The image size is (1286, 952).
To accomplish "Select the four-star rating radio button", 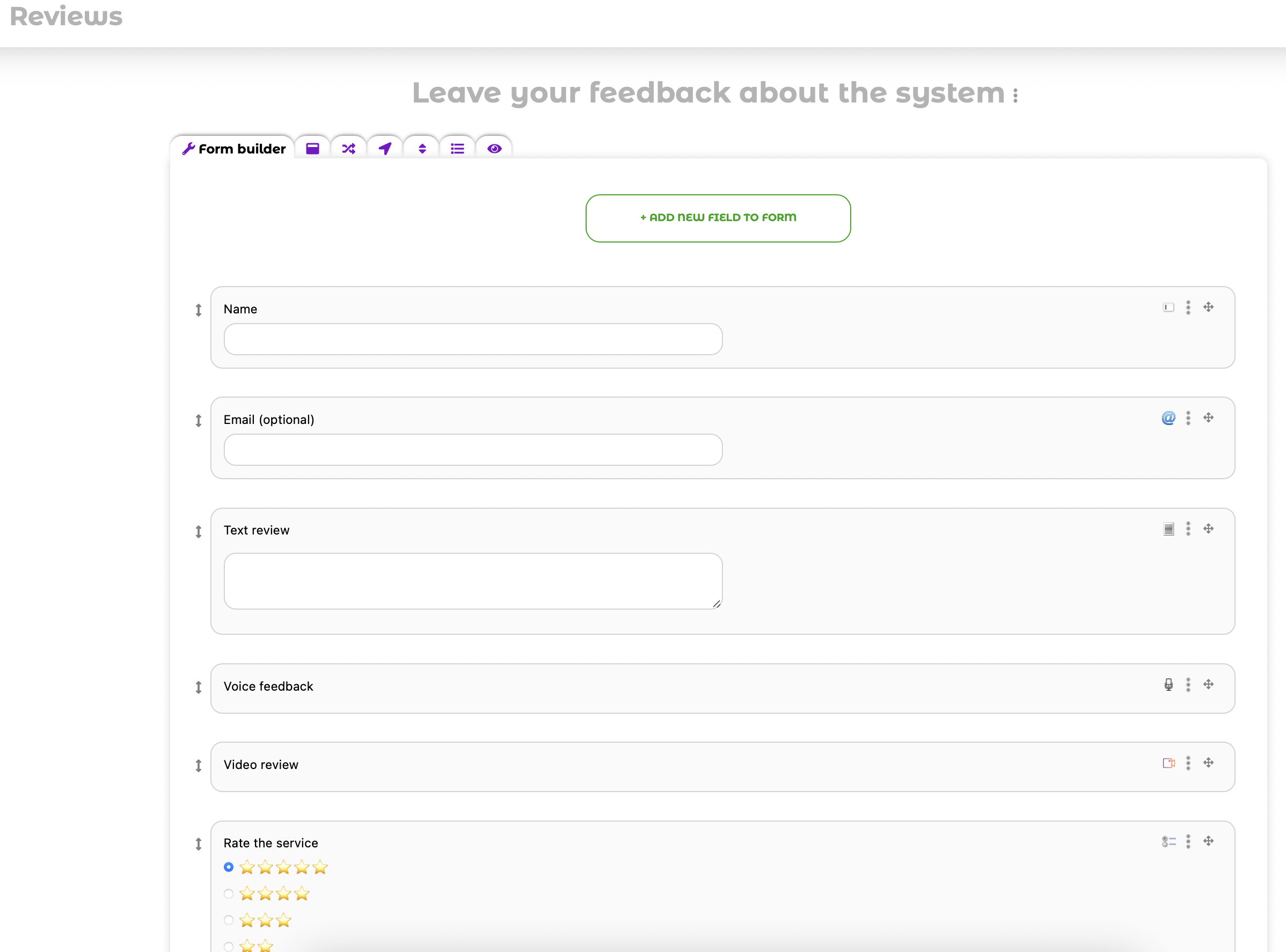I will (x=229, y=894).
